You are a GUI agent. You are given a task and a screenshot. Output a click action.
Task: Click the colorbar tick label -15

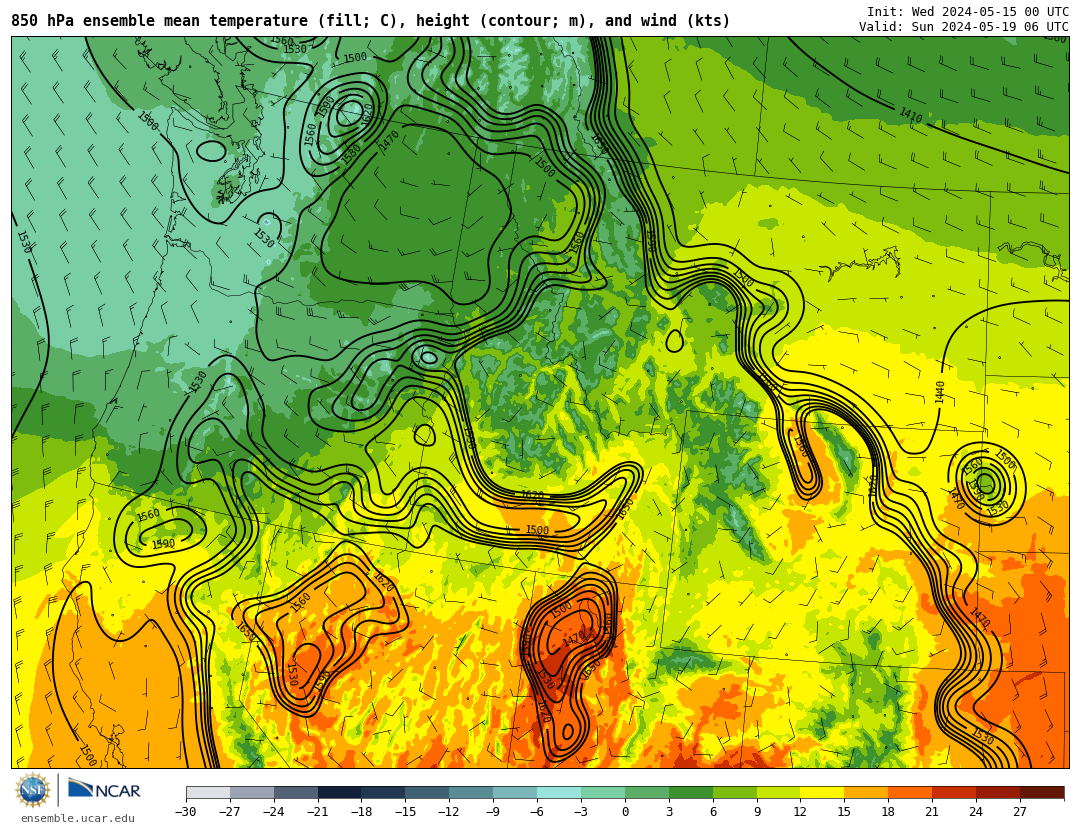click(406, 812)
